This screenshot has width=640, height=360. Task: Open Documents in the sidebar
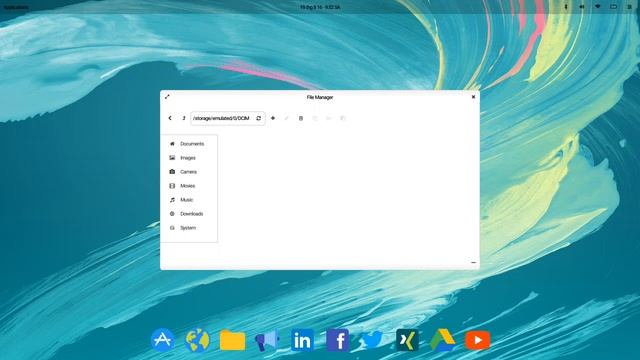(189, 144)
